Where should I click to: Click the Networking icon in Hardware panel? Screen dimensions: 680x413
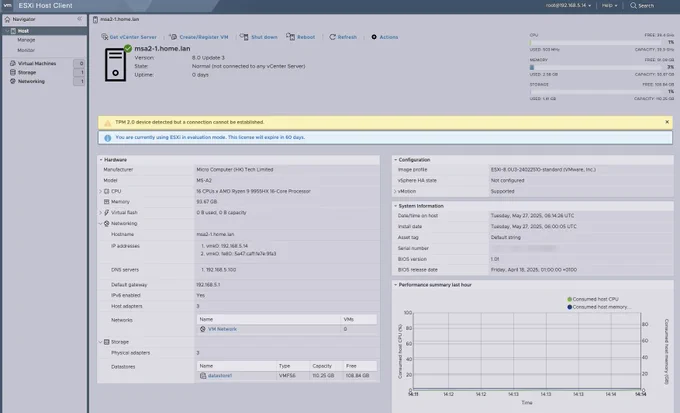pos(106,223)
